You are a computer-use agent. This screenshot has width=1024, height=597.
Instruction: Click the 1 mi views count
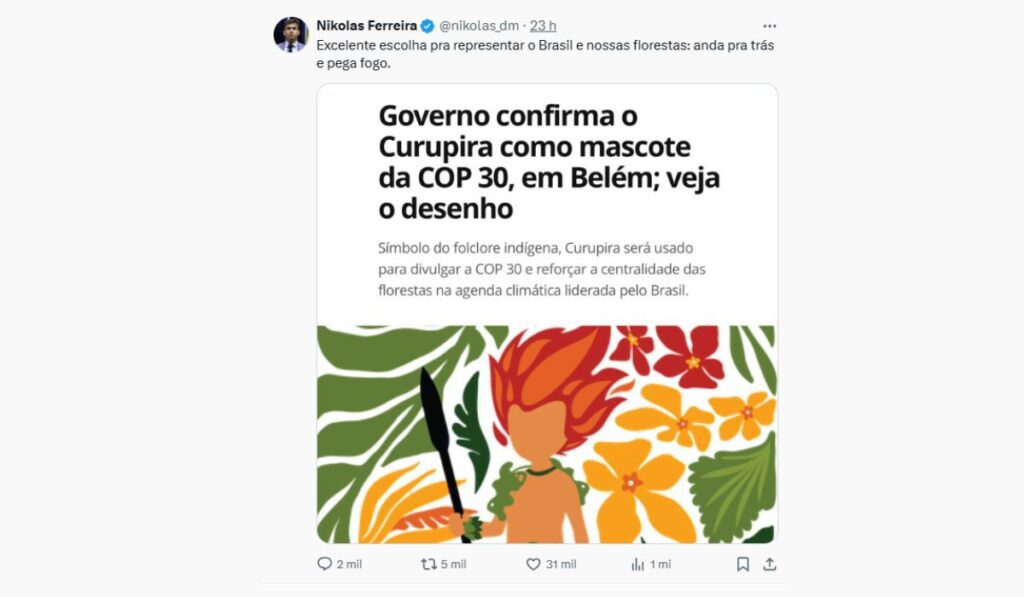coord(660,565)
